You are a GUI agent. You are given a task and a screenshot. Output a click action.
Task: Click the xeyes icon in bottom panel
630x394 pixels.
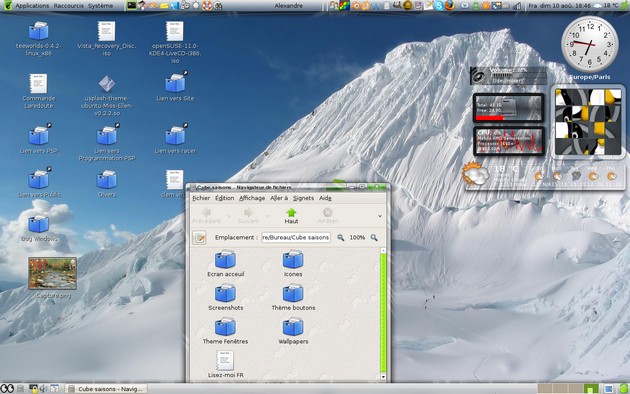coord(7,388)
